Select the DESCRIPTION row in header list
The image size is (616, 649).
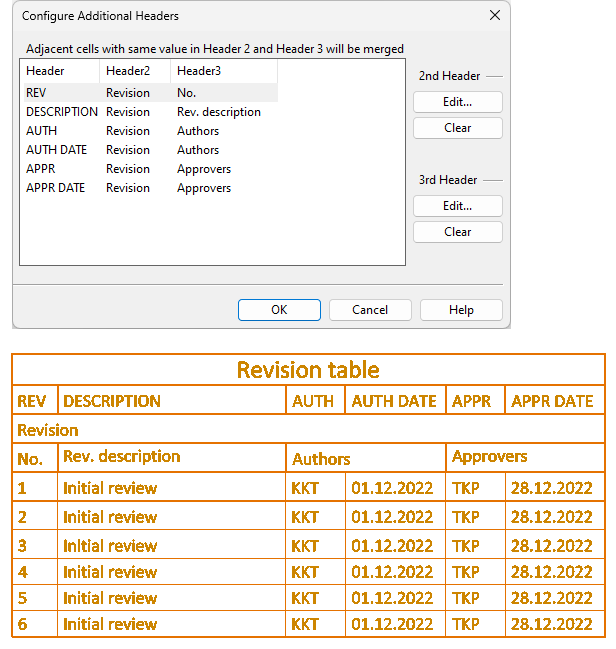(61, 112)
